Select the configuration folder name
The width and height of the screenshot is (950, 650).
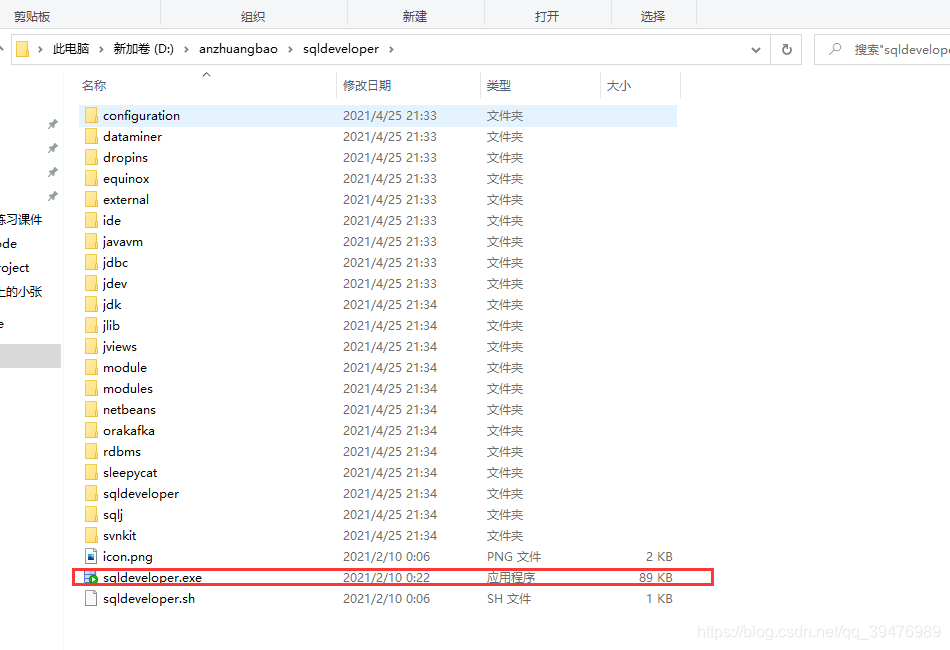click(141, 116)
